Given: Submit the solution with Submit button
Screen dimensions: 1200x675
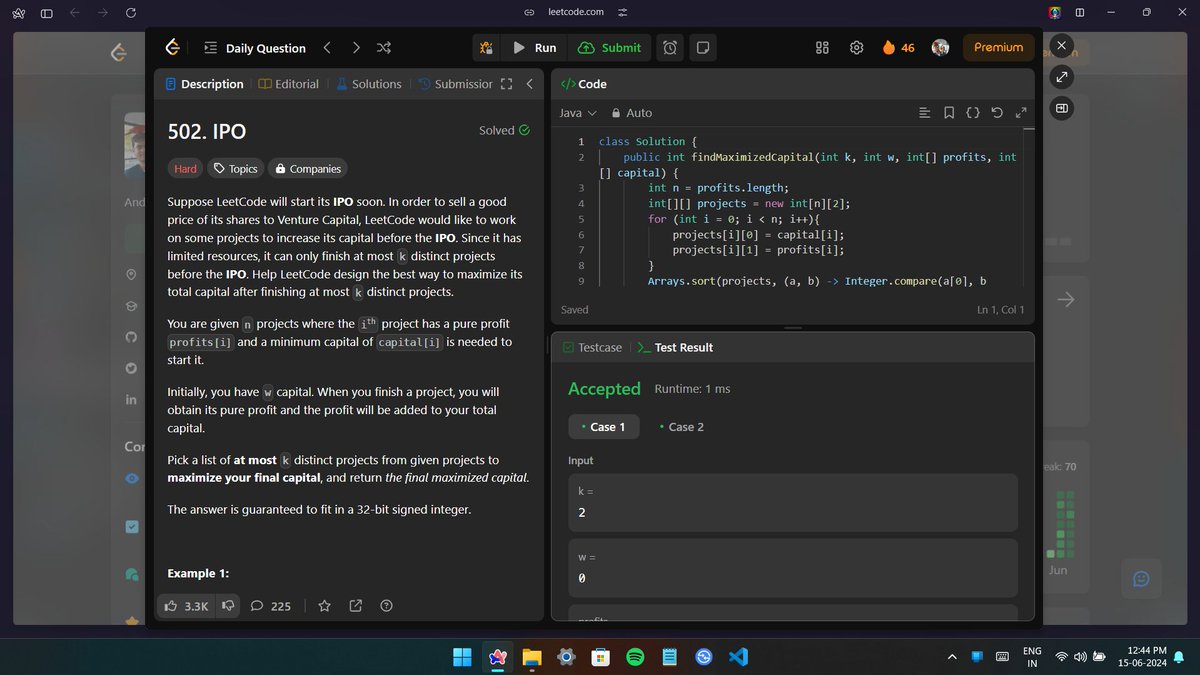Looking at the screenshot, I should click(x=610, y=47).
